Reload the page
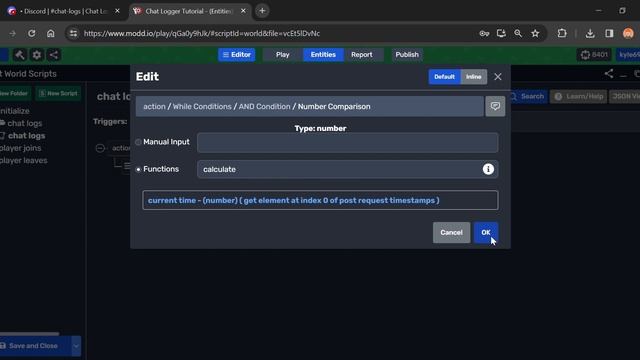 31,33
